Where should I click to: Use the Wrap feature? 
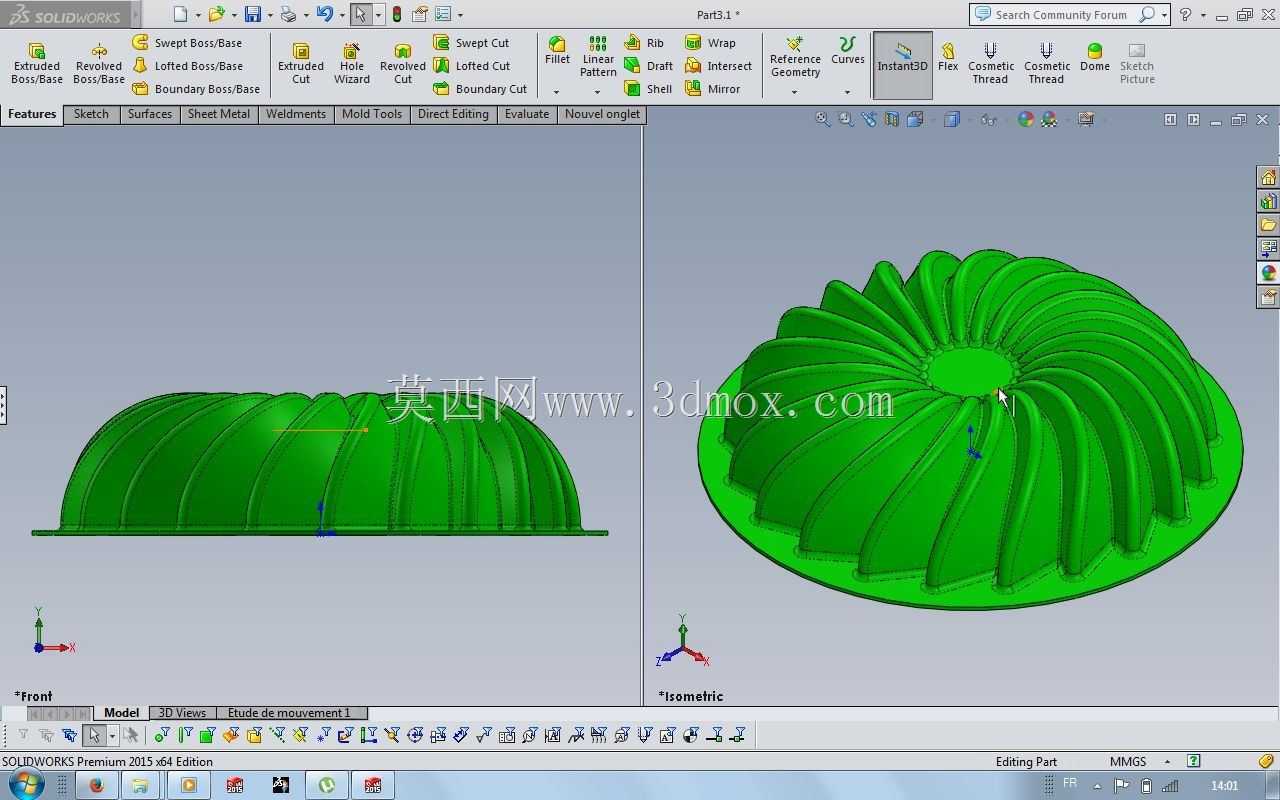[710, 43]
